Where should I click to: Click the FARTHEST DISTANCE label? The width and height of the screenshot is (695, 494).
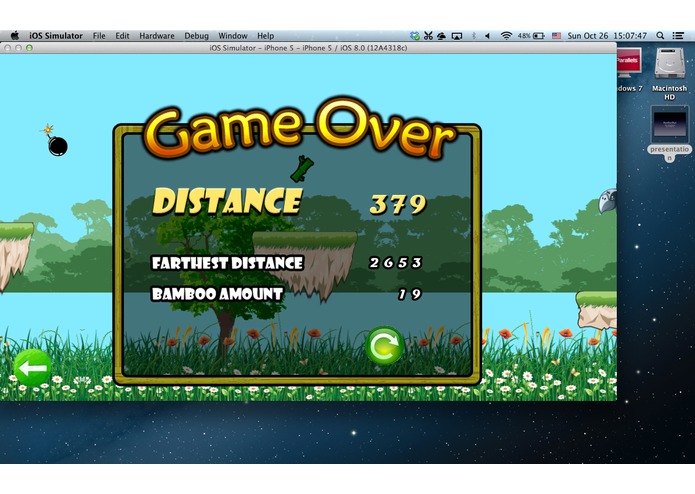227,263
